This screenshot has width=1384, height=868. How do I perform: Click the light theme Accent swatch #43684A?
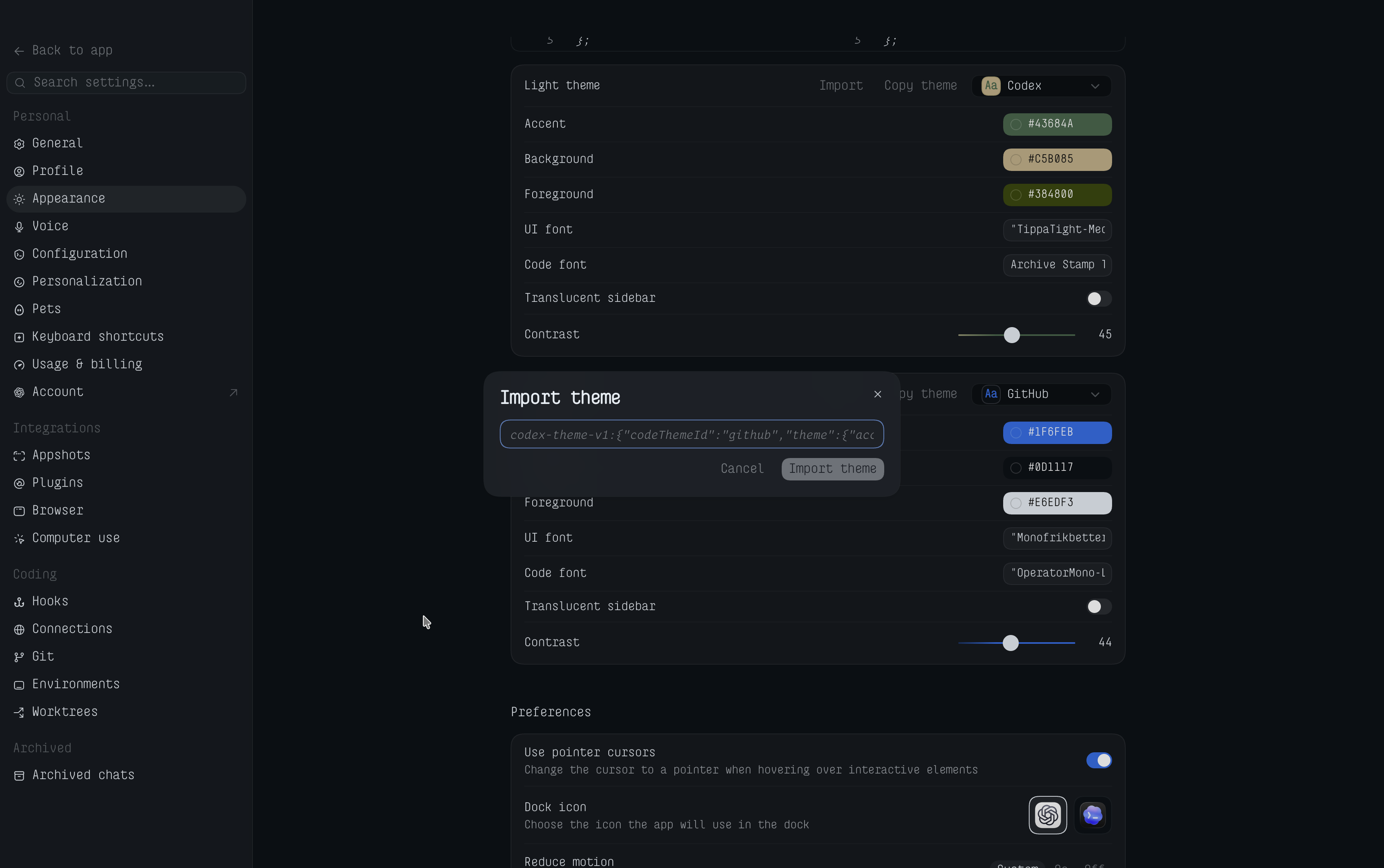point(1057,124)
